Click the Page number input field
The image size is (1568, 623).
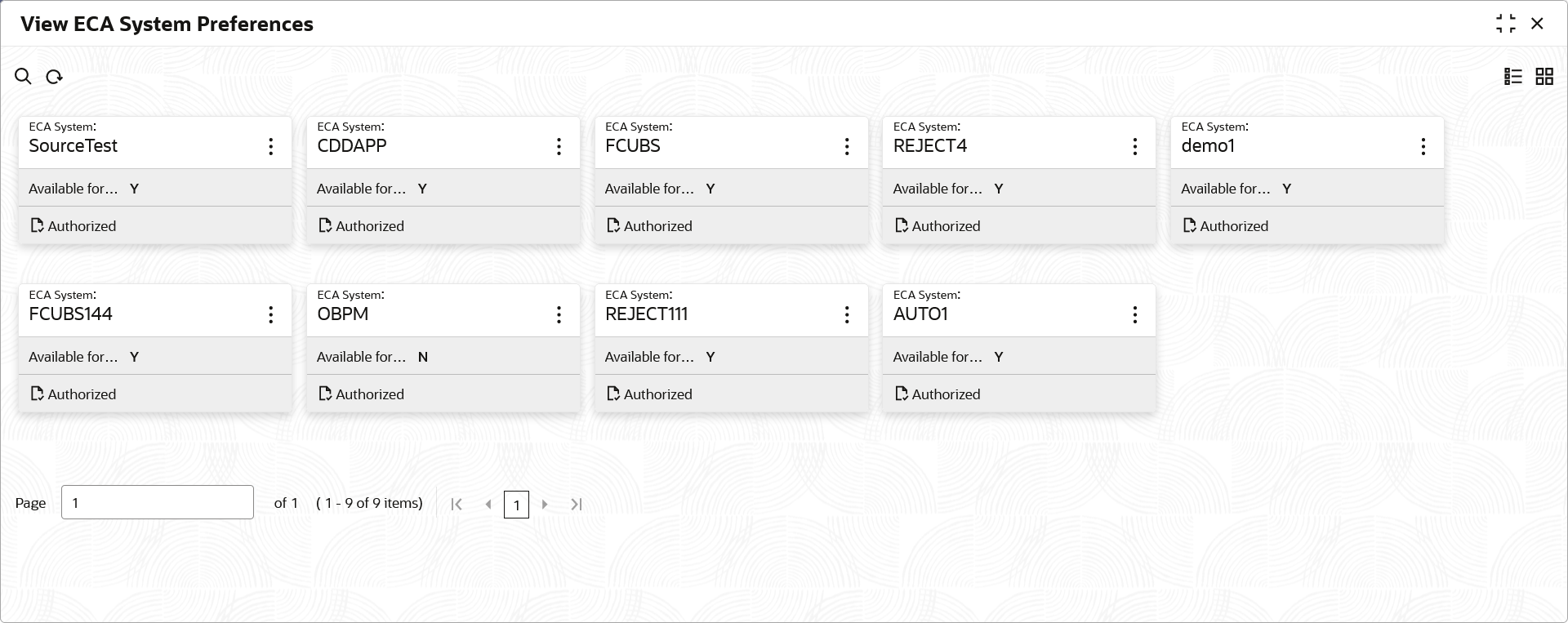pos(157,503)
